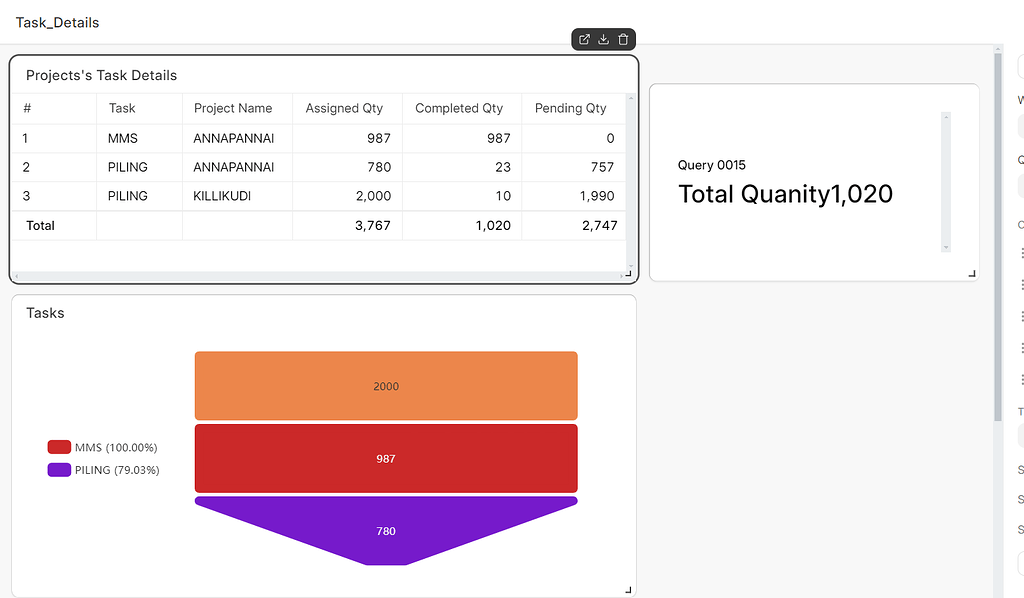This screenshot has height=598, width=1024.
Task: Click the resize handle of the Tasks panel
Action: point(629,588)
